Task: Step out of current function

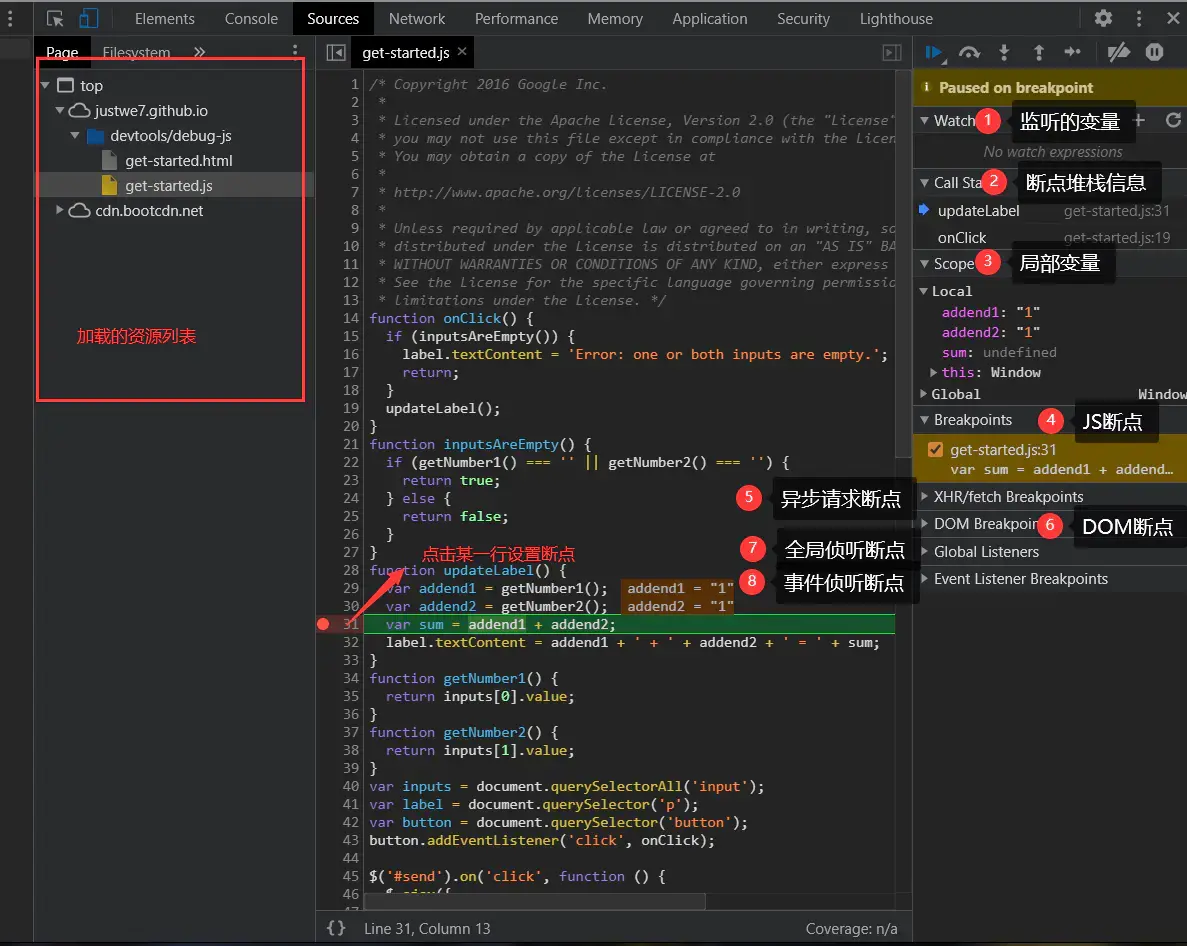Action: 1039,52
